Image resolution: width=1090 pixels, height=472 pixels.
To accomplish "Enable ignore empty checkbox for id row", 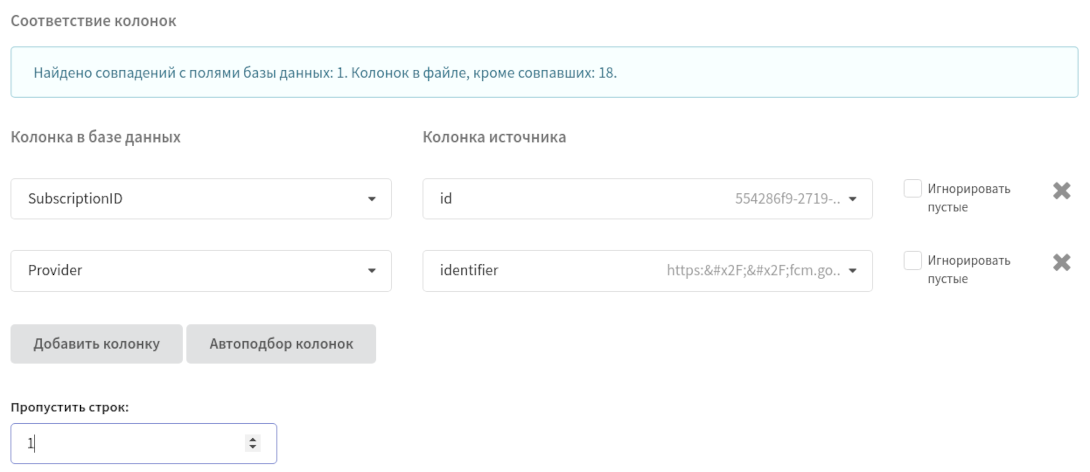I will 913,188.
